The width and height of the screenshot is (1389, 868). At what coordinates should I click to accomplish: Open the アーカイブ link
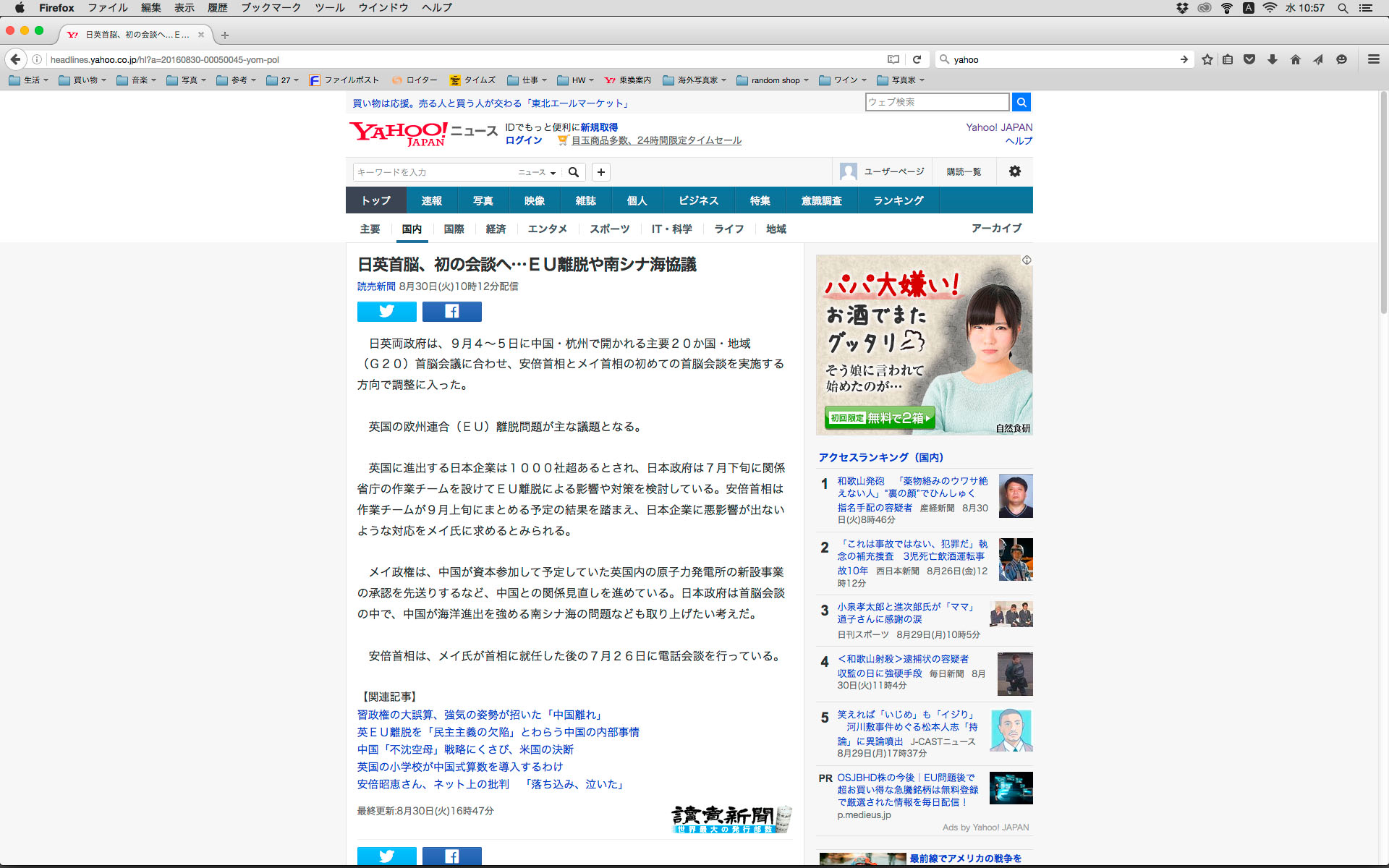996,228
